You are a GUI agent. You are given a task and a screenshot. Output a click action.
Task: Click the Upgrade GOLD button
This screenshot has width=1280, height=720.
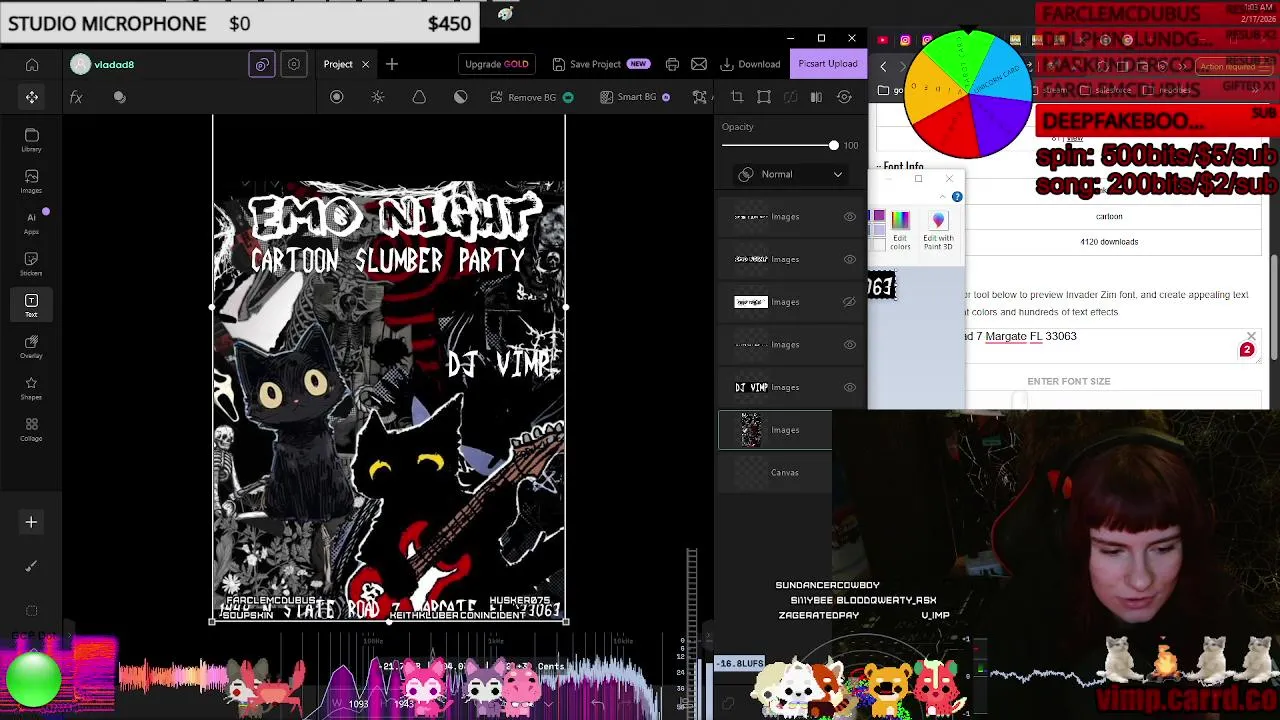[497, 64]
